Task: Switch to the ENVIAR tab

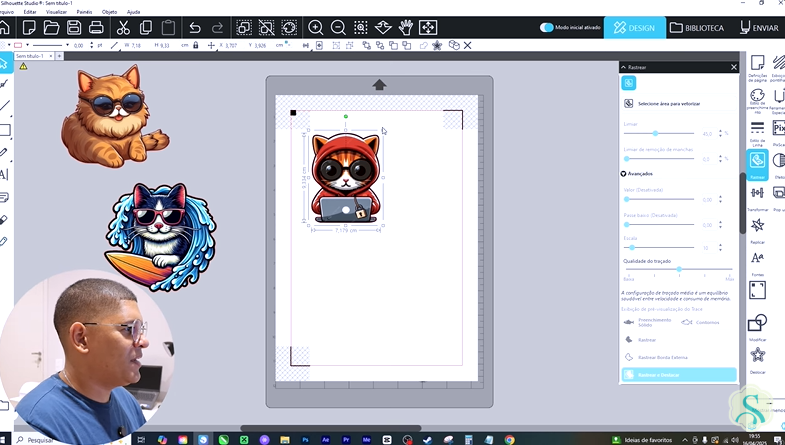Action: click(759, 28)
